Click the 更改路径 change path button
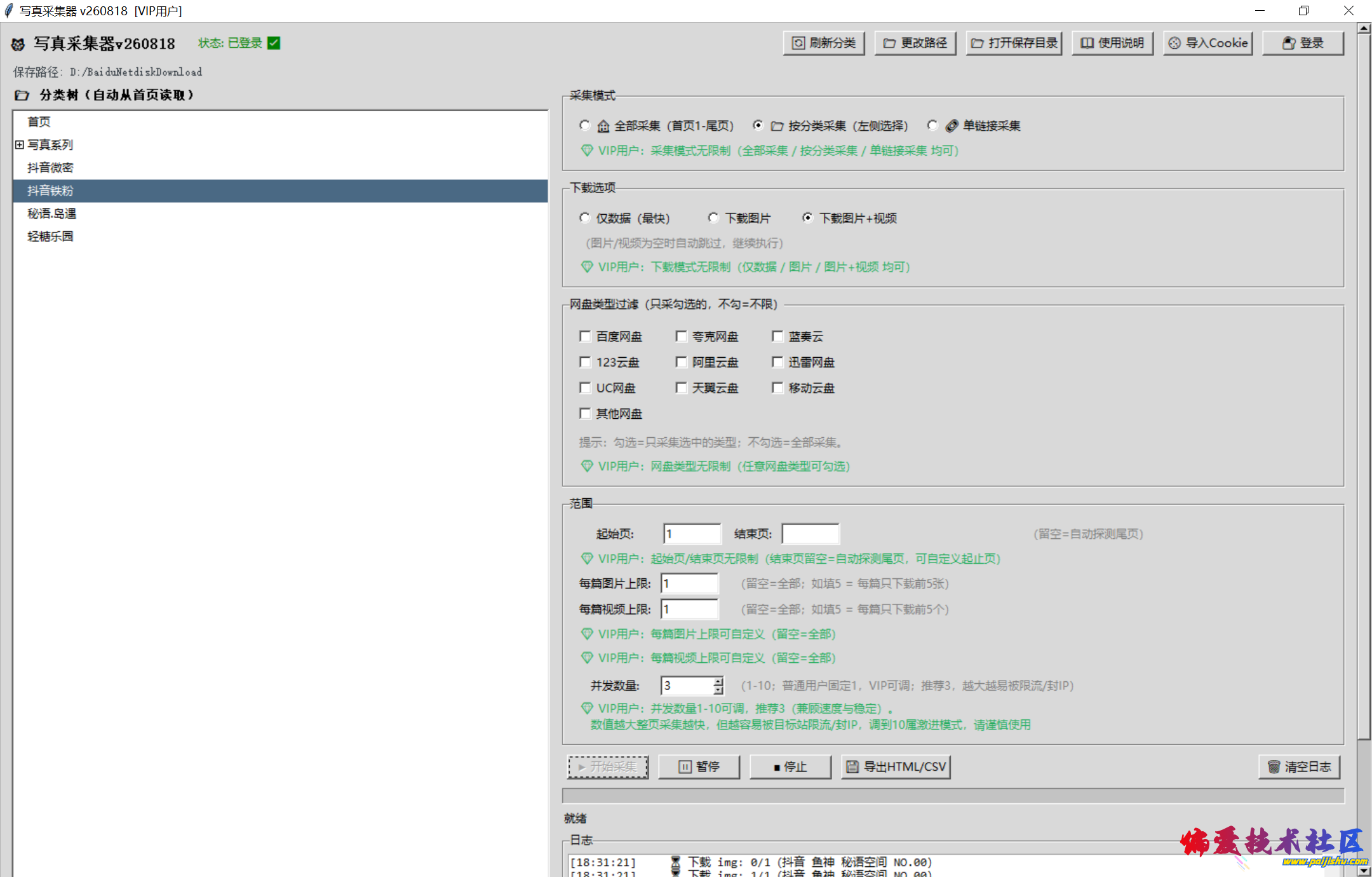Viewport: 1372px width, 877px height. (x=915, y=43)
